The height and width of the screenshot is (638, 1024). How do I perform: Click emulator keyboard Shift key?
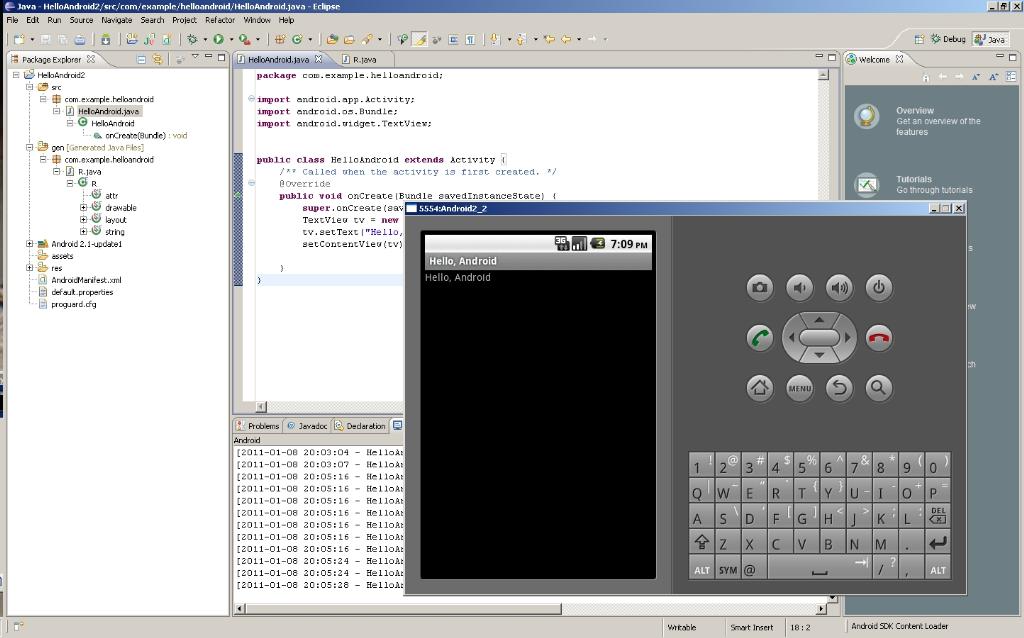pos(701,542)
